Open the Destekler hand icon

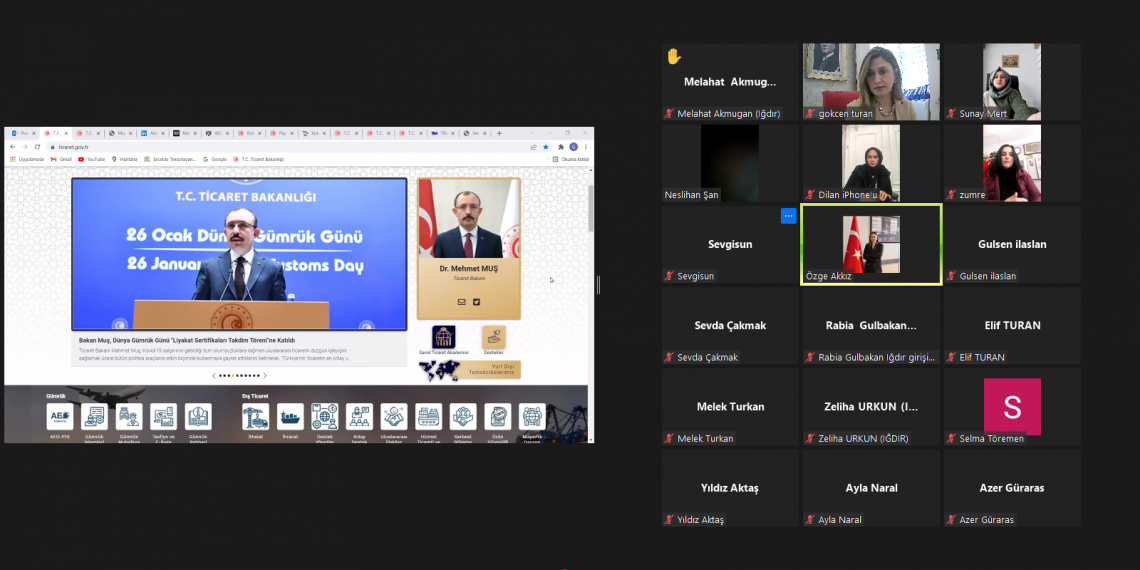coord(493,338)
